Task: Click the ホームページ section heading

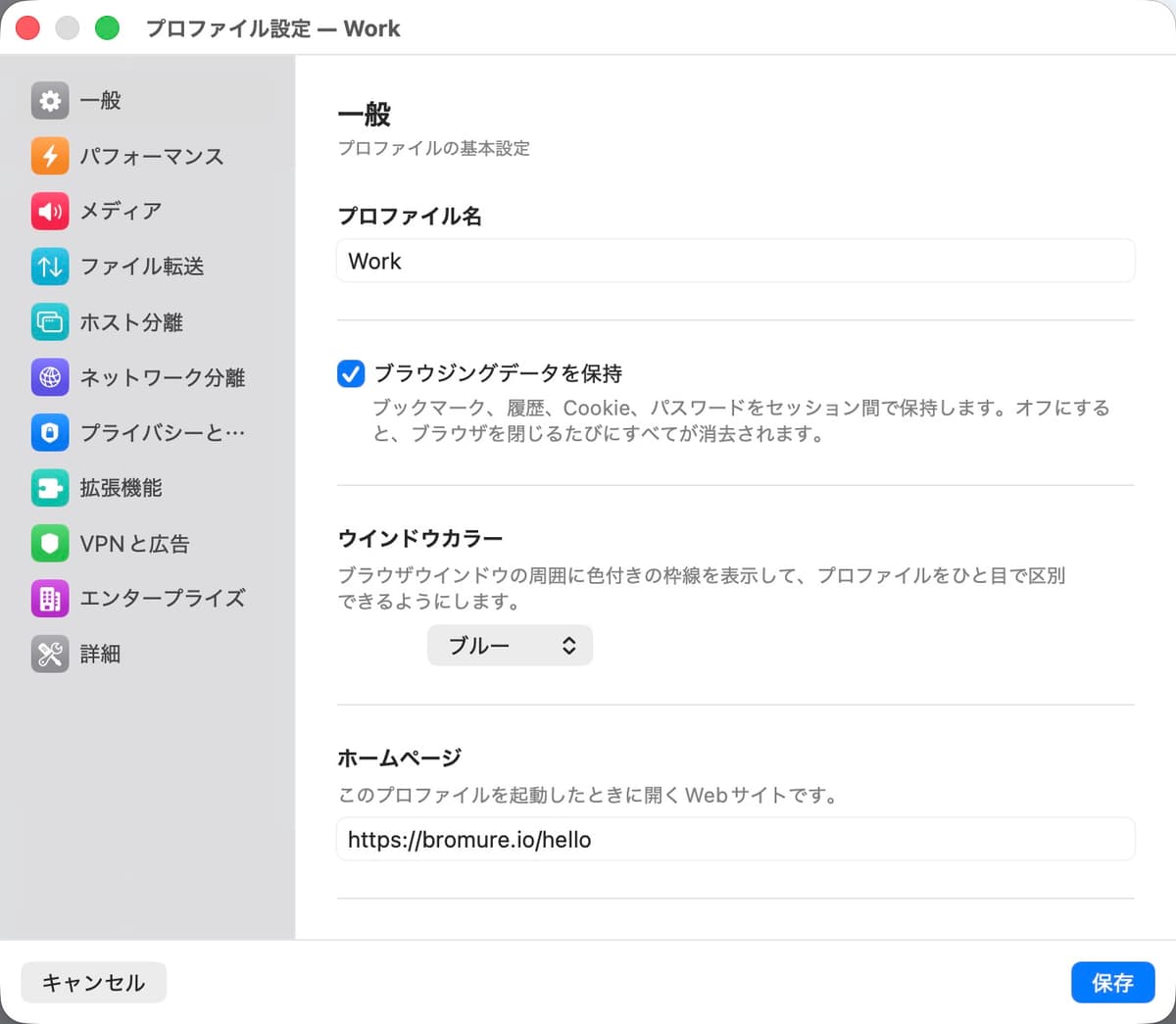Action: pos(400,757)
